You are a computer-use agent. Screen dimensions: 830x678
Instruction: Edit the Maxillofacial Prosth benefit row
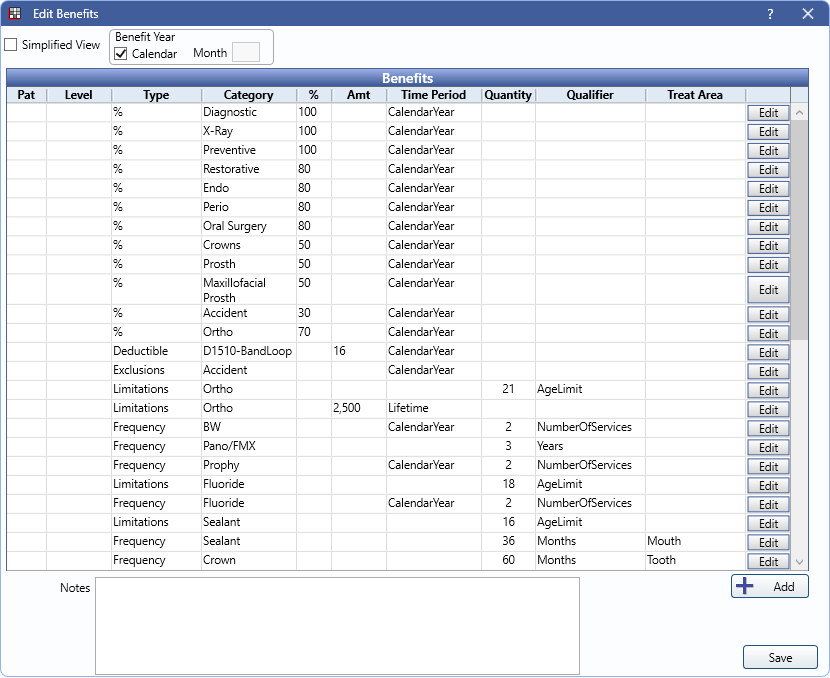click(x=768, y=290)
